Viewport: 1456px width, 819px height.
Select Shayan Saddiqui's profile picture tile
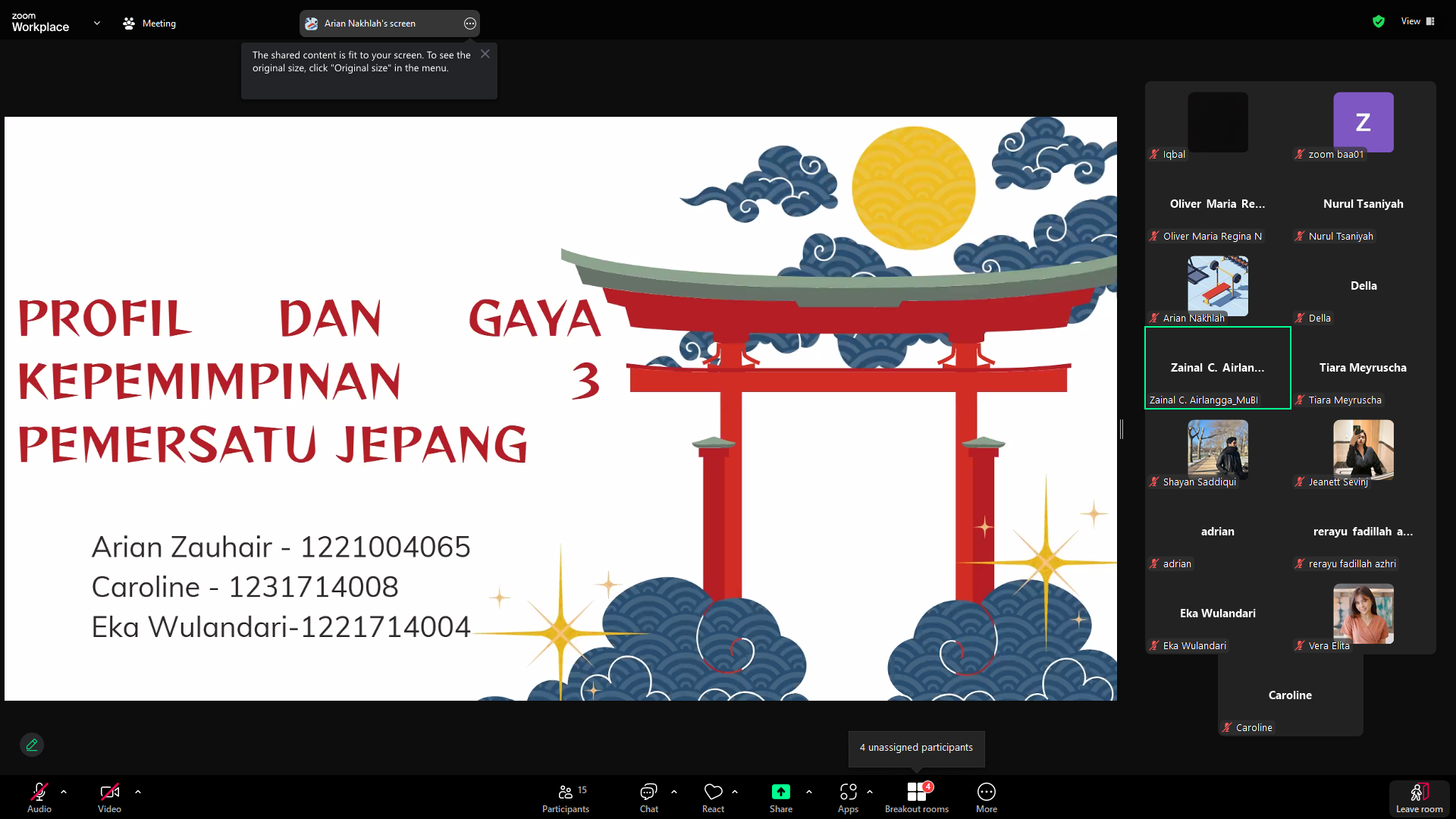[x=1218, y=449]
